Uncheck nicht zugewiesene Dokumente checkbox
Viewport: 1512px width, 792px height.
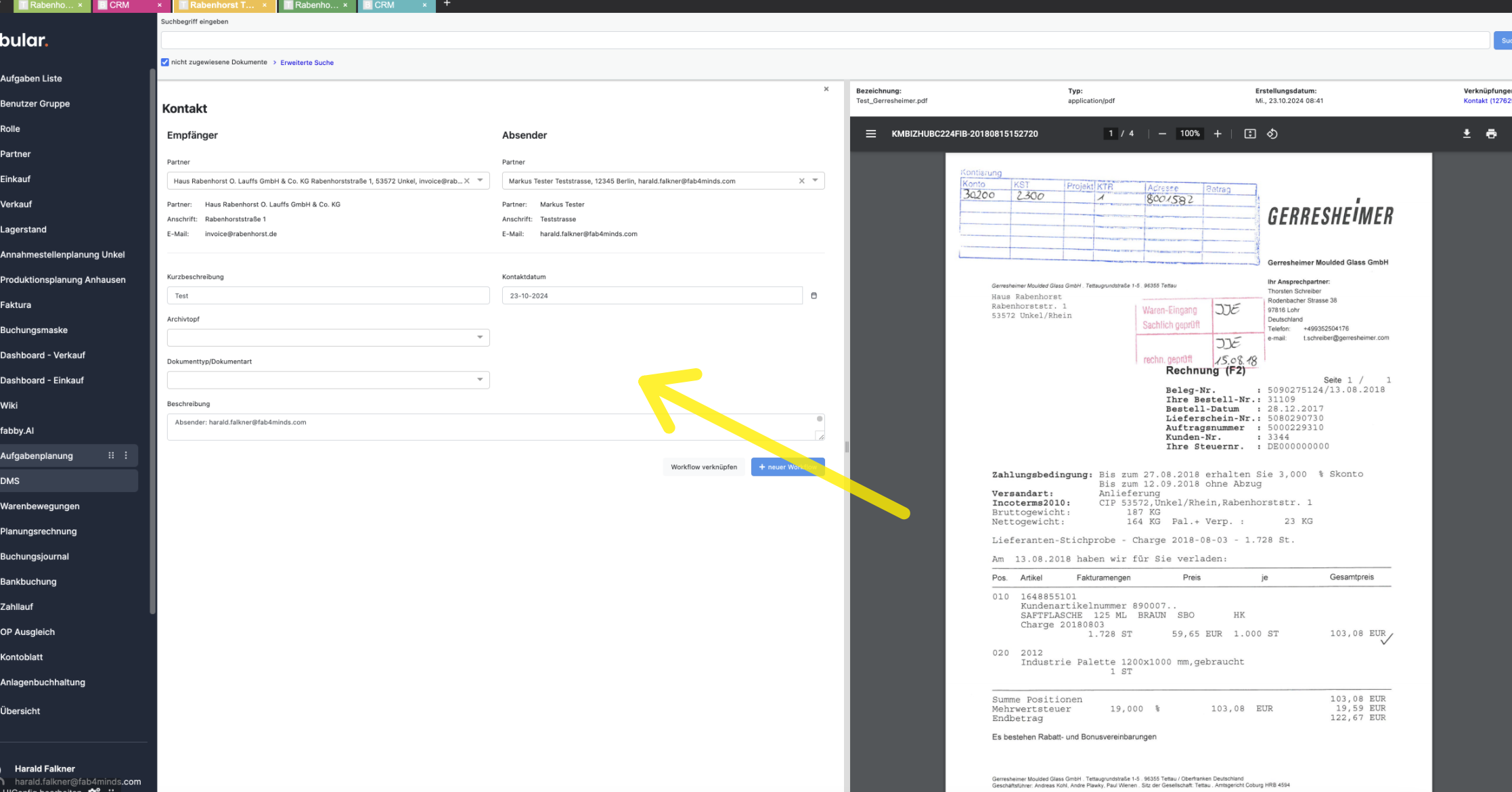click(x=165, y=62)
